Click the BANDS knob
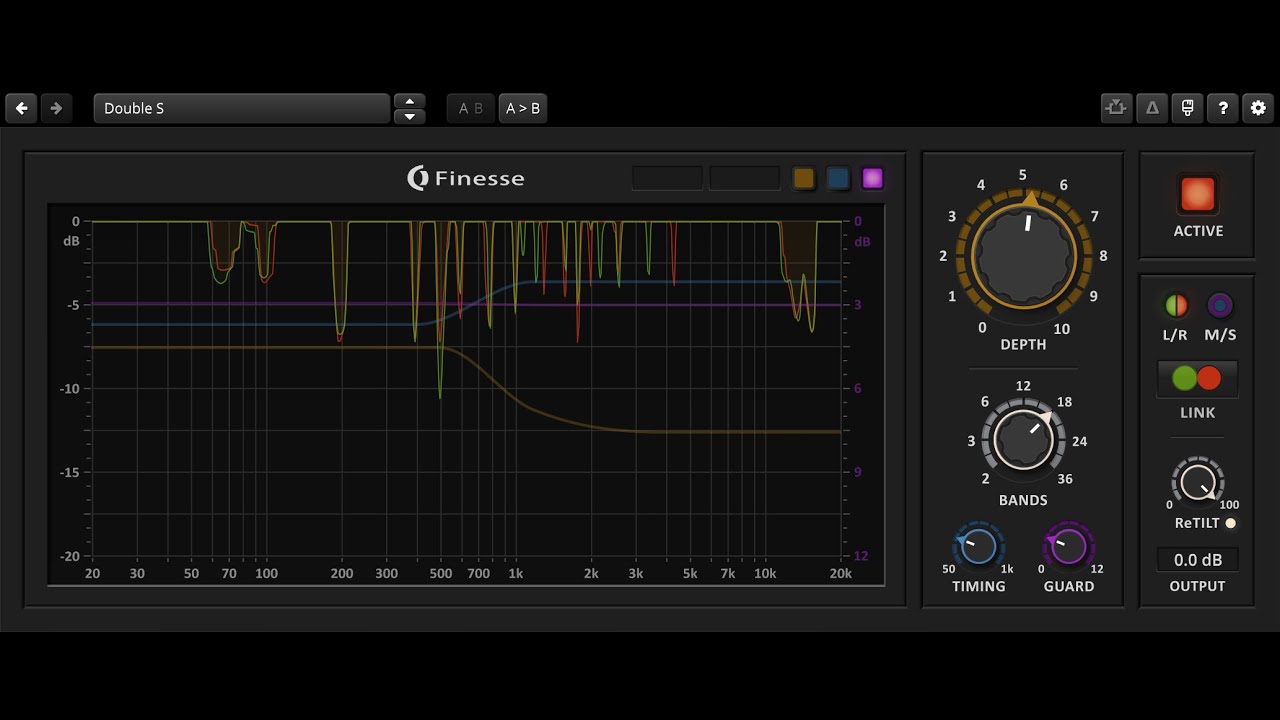Screen dimensions: 1280x720 click(1023, 439)
